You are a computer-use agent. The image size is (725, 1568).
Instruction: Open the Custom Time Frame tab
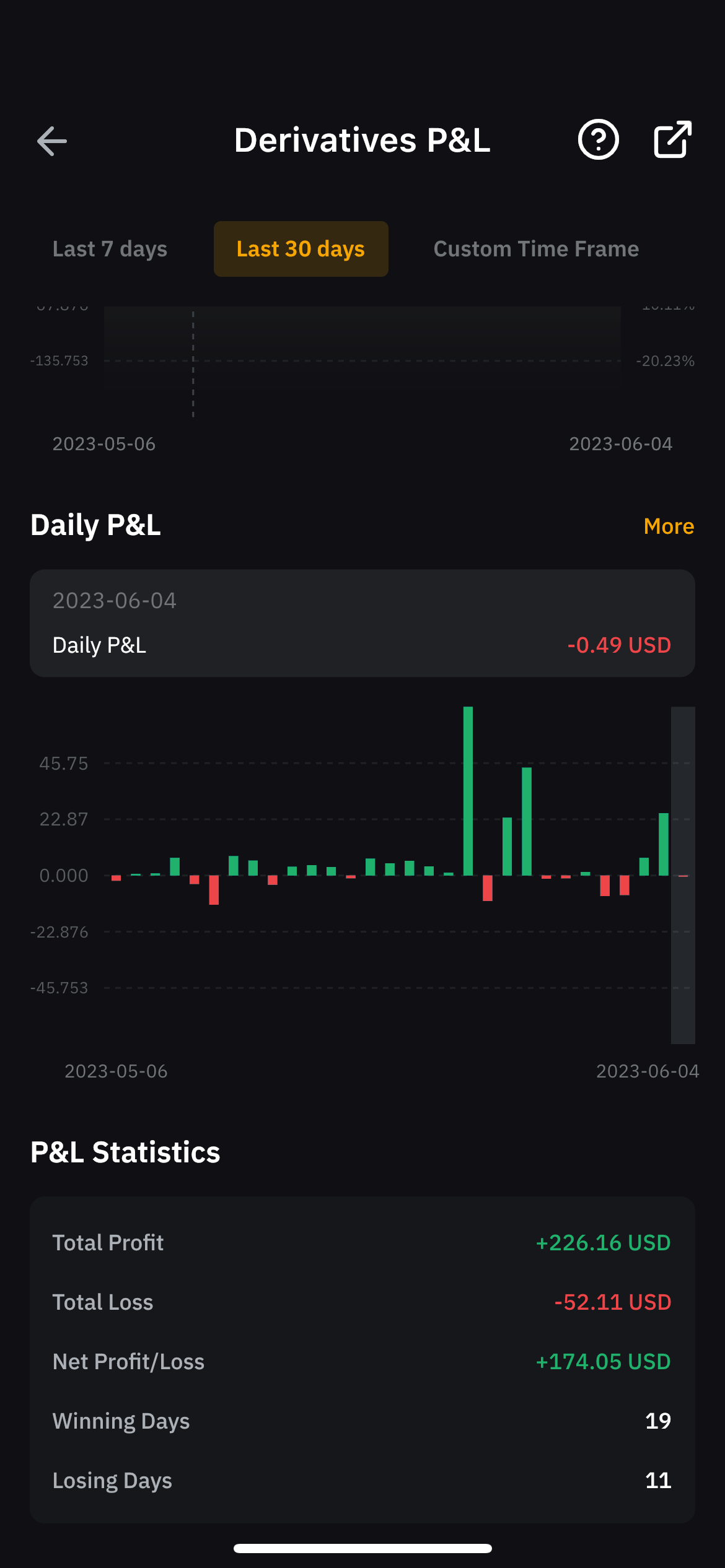[536, 249]
